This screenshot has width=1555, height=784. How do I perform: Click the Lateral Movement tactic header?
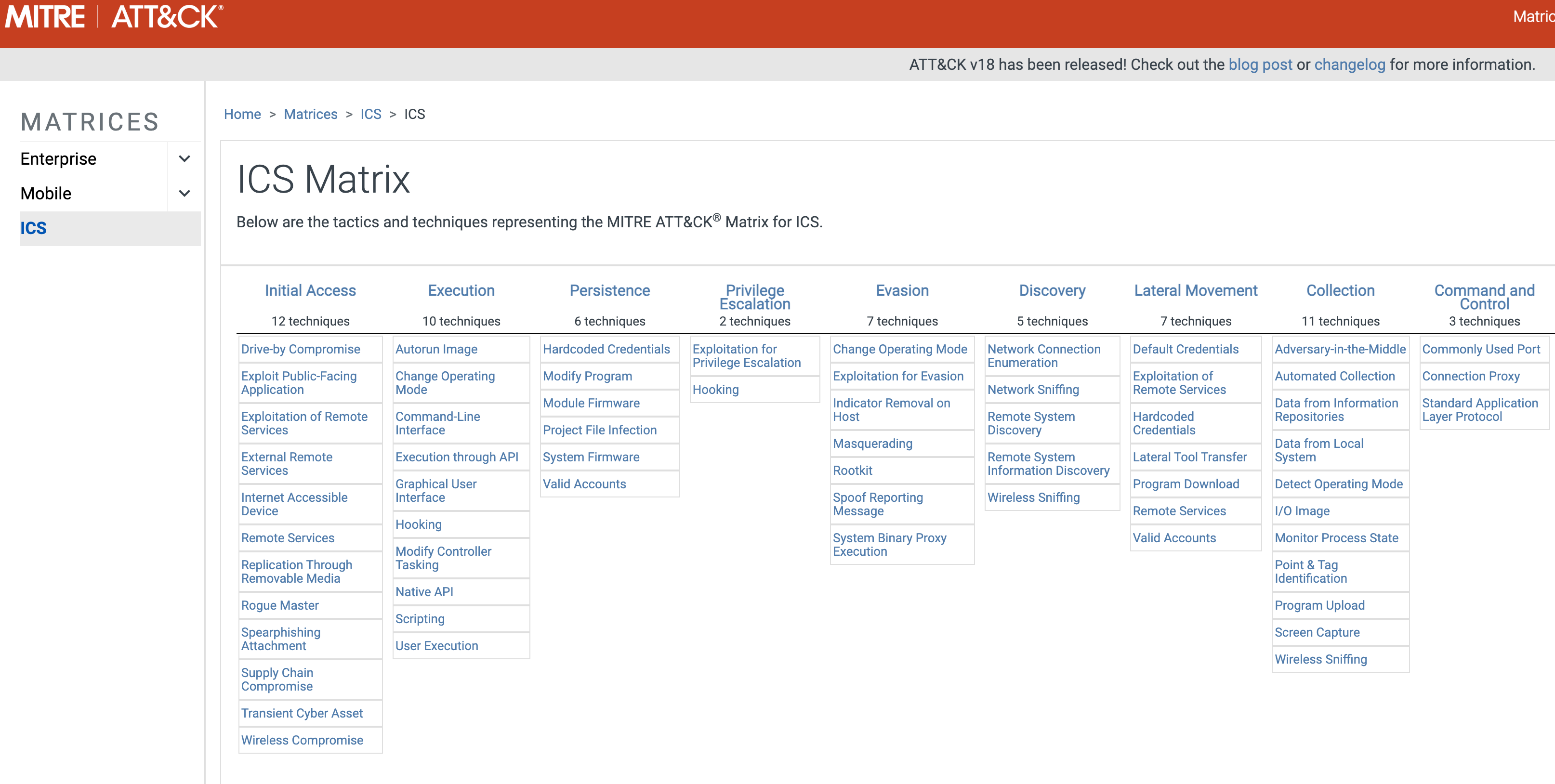pos(1195,290)
